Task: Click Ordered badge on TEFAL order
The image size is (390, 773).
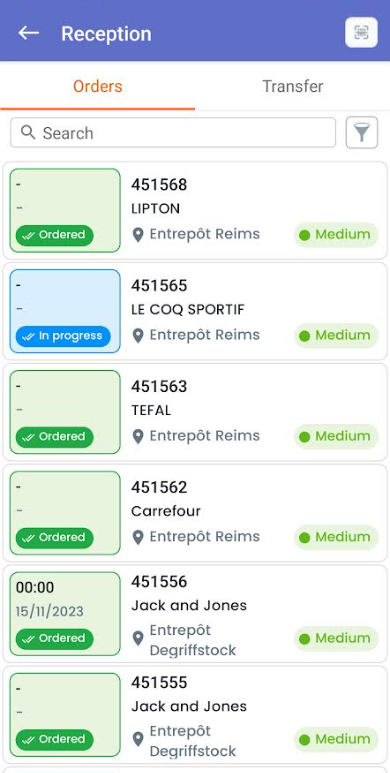Action: click(55, 437)
